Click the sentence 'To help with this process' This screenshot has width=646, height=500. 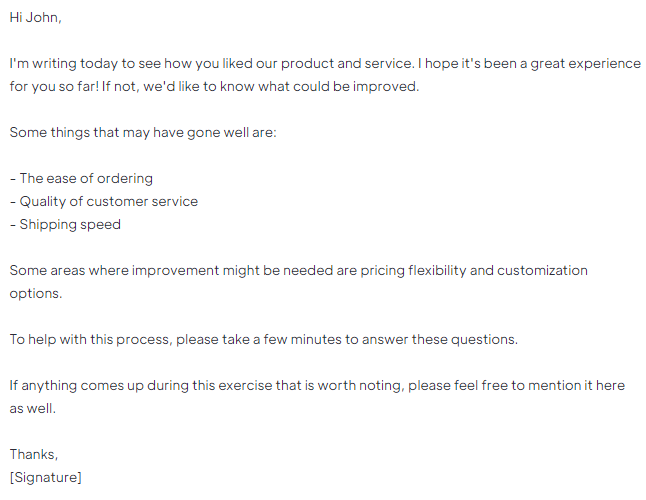pyautogui.click(x=264, y=339)
